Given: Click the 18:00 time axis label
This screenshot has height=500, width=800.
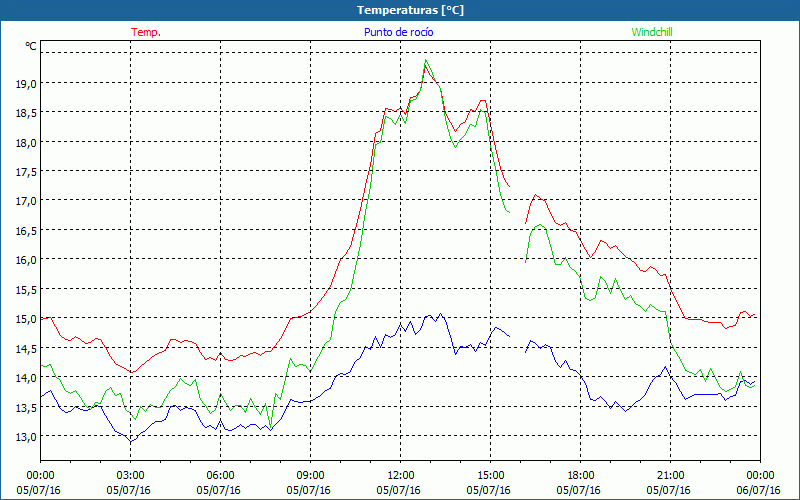Looking at the screenshot, I should pos(580,476).
